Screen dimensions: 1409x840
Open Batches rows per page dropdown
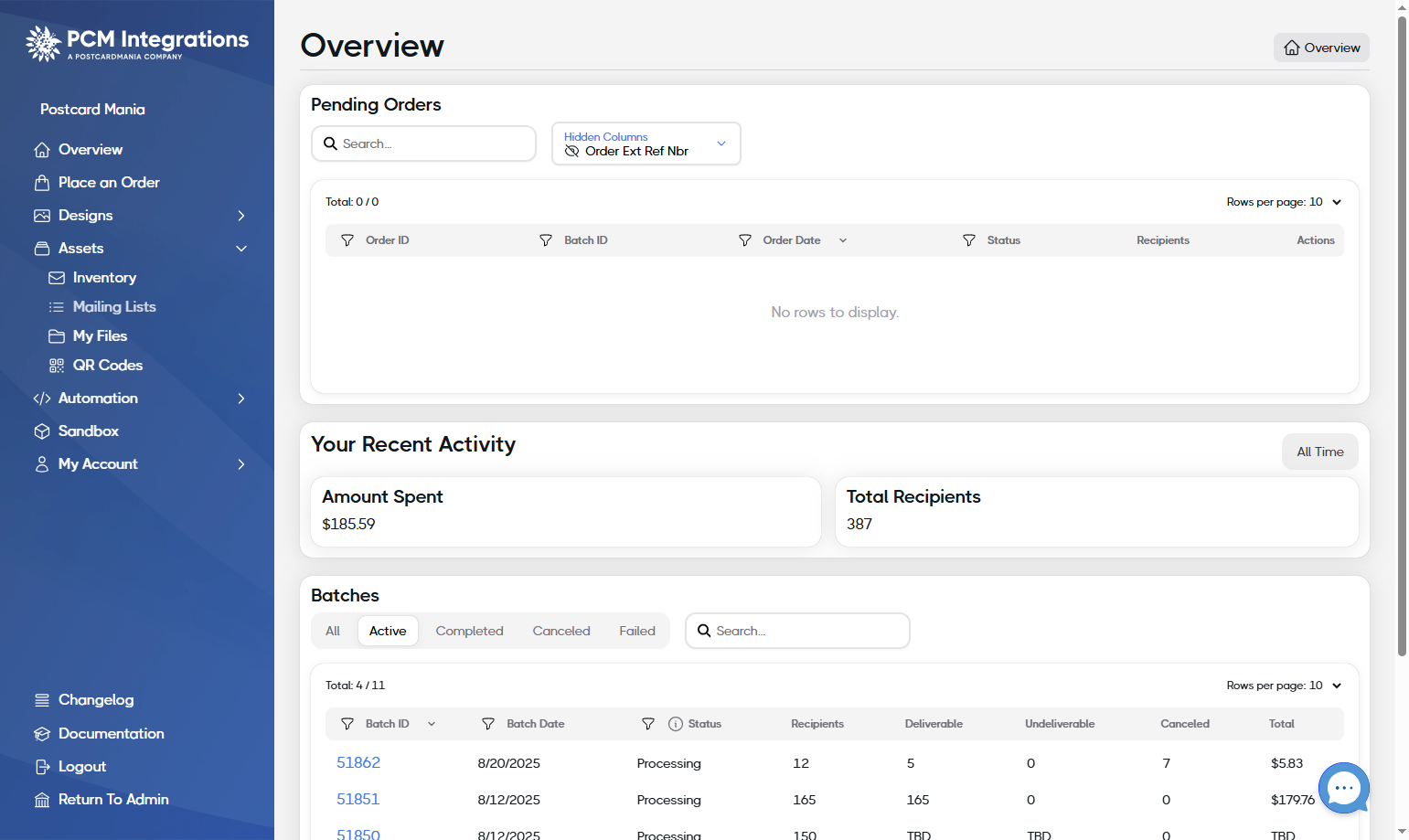1284,686
